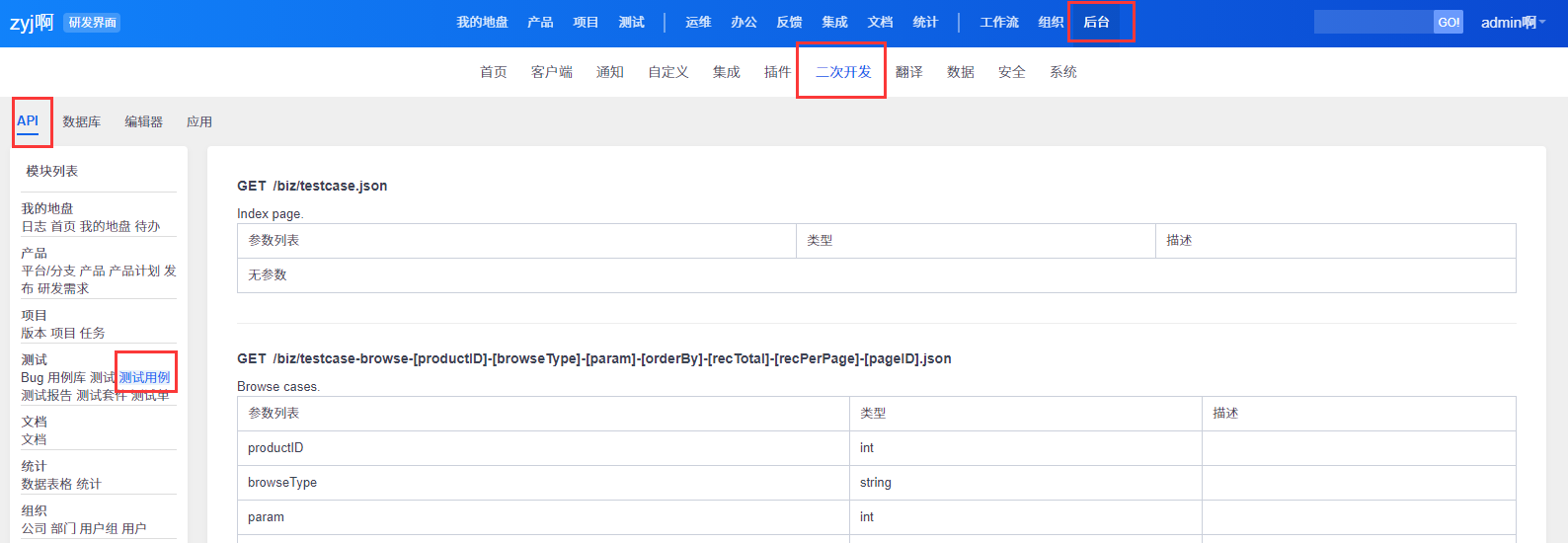Click the string type cell
This screenshot has width=1568, height=543.
click(1026, 483)
